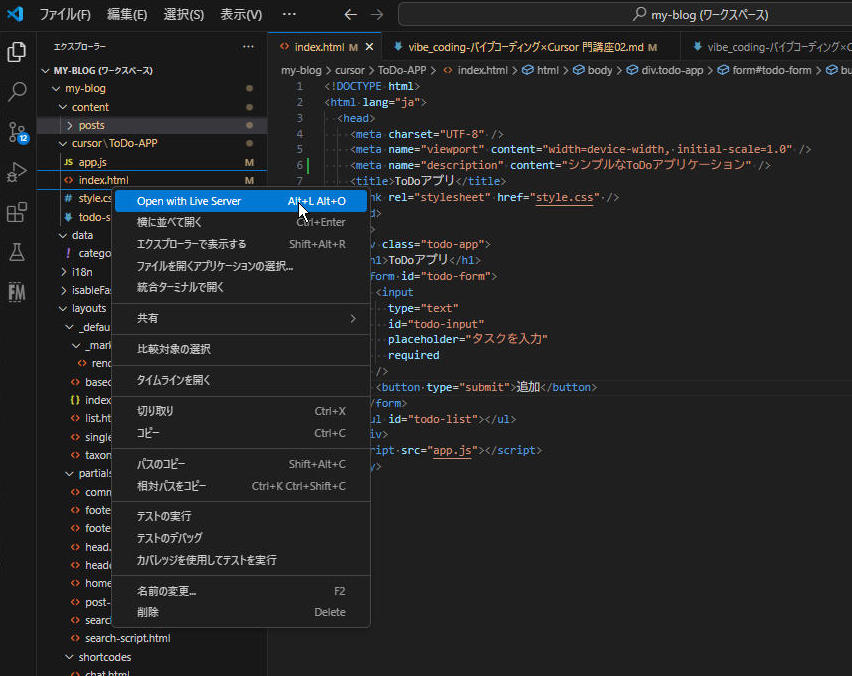Expand the posts folder
The image size is (852, 676).
[91, 125]
